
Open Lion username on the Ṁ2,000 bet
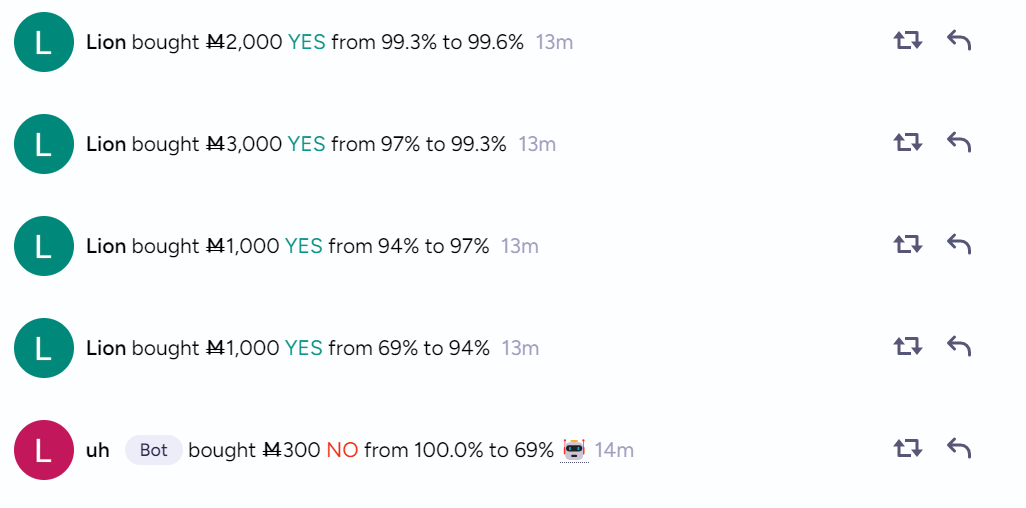click(106, 42)
